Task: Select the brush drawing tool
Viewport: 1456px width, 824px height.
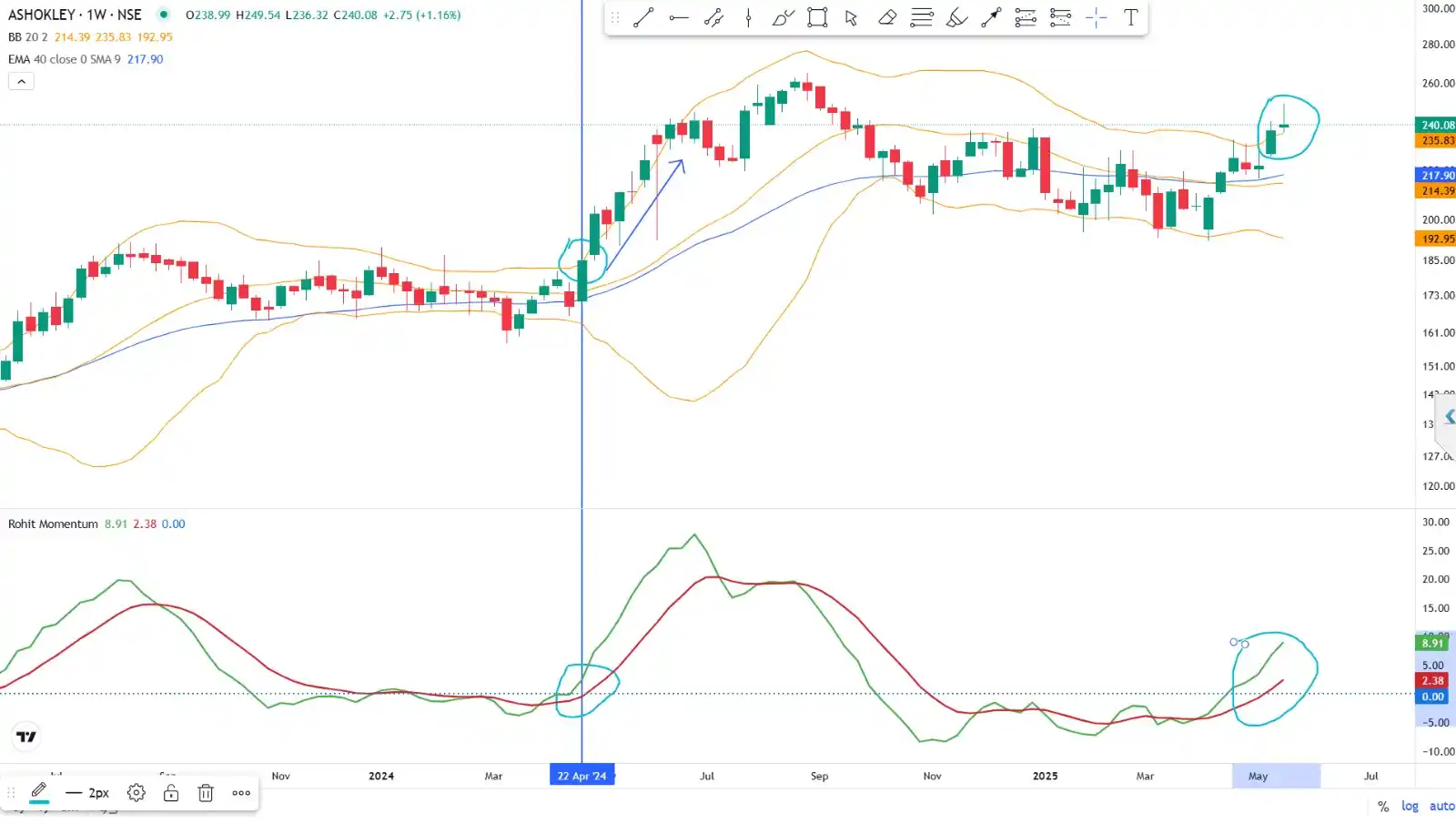Action: tap(783, 17)
